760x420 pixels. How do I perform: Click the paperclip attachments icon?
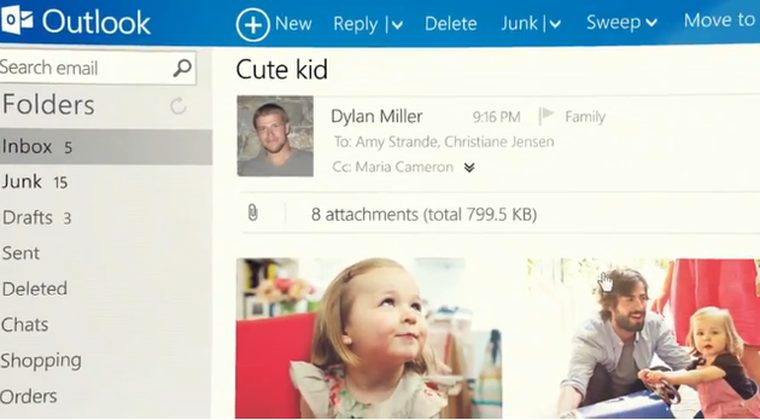[x=252, y=213]
